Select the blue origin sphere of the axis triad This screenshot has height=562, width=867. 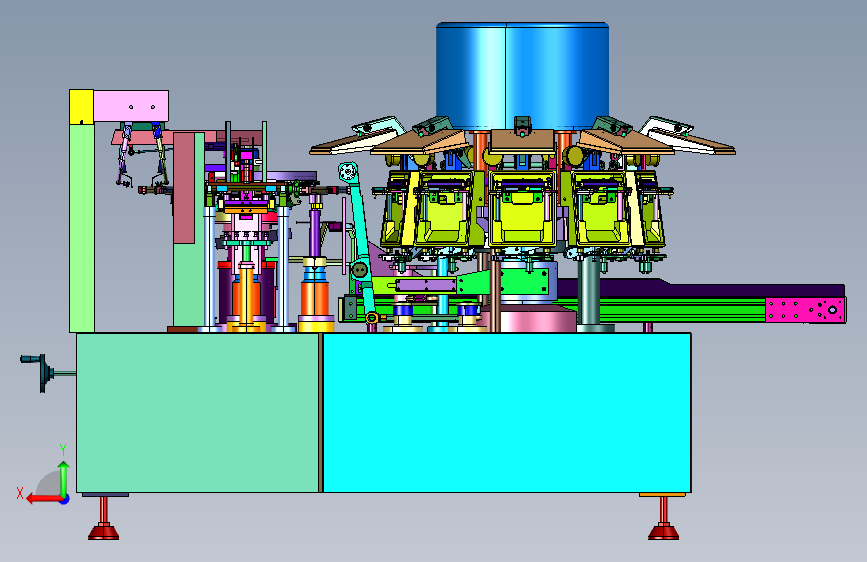(65, 499)
